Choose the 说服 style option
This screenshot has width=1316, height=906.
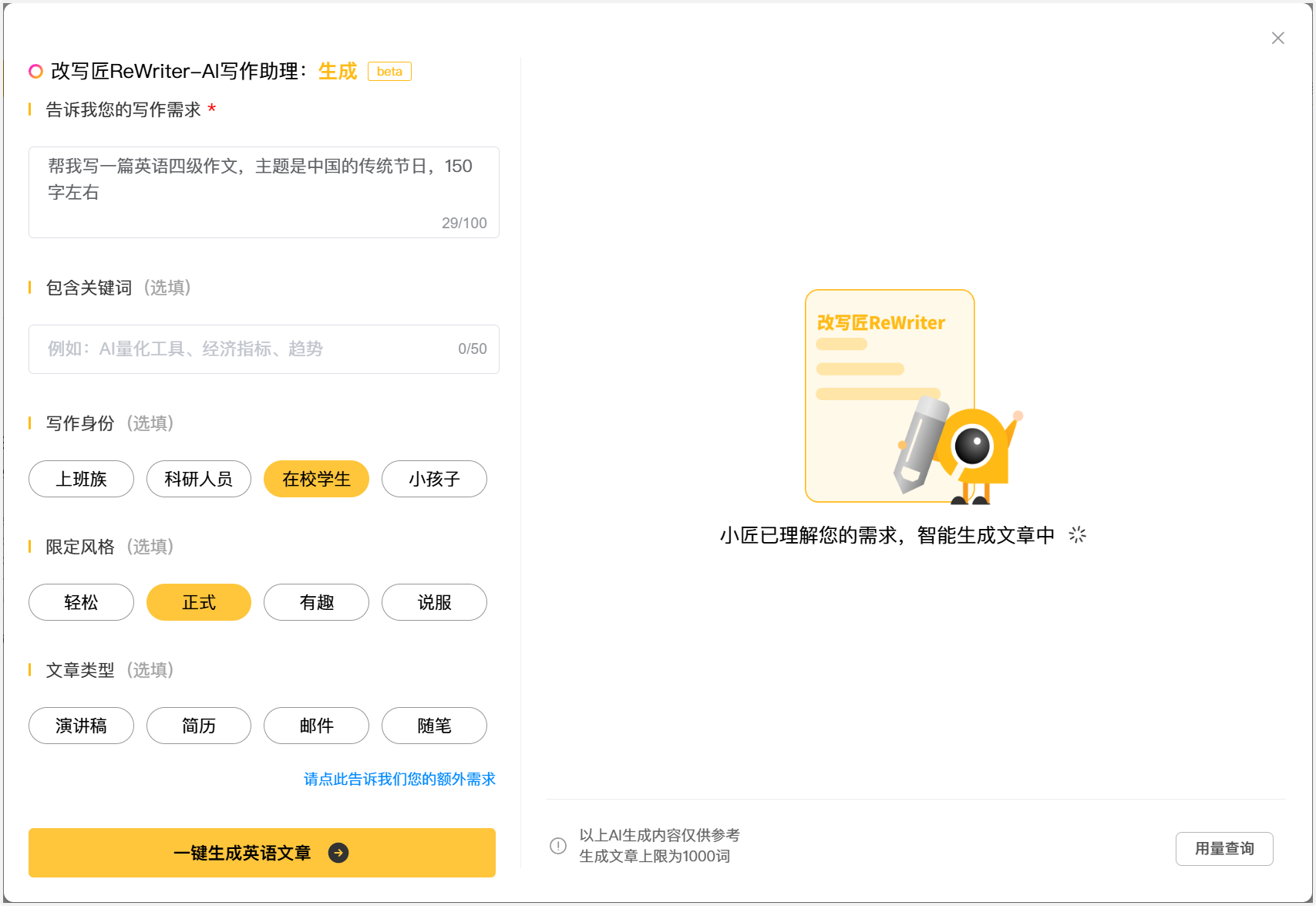434,602
